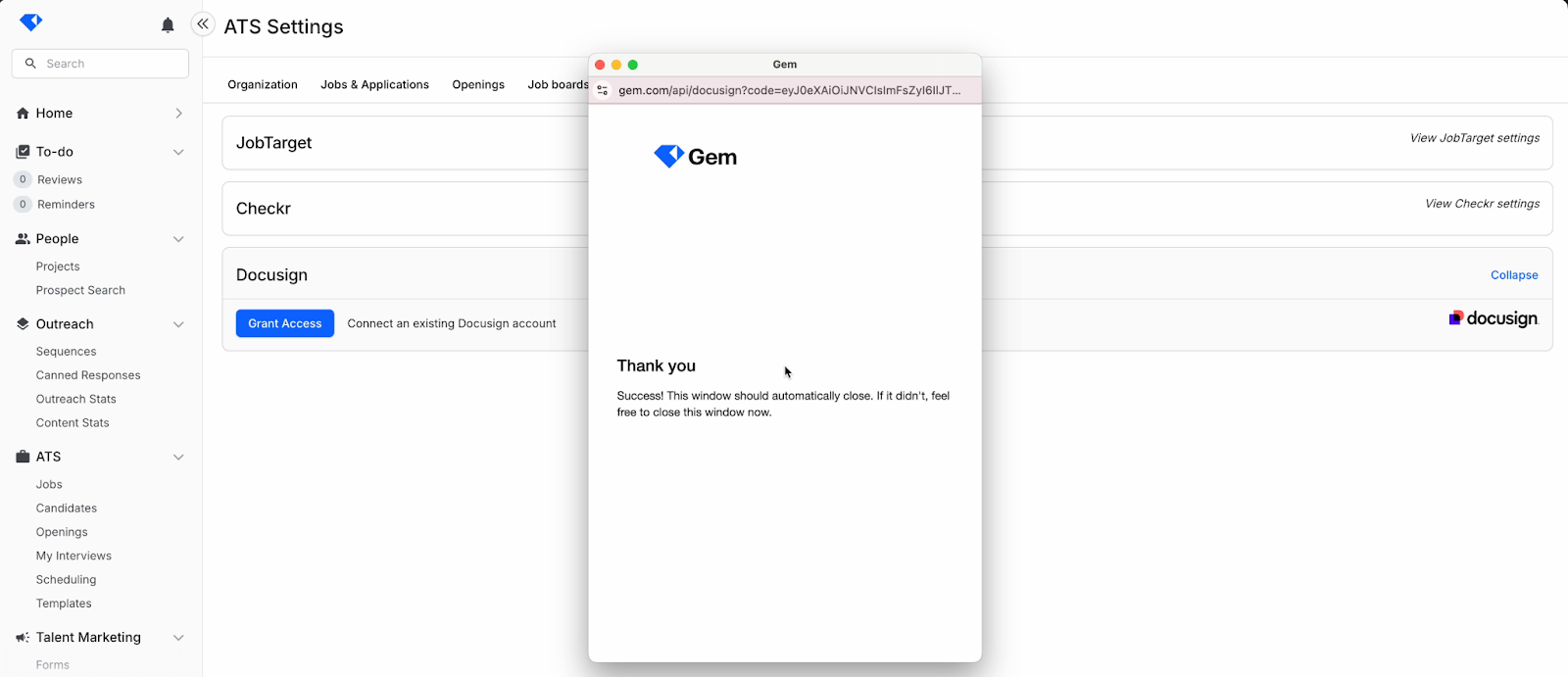Viewport: 1568px width, 677px height.
Task: Click the Grant Access button
Action: [285, 323]
